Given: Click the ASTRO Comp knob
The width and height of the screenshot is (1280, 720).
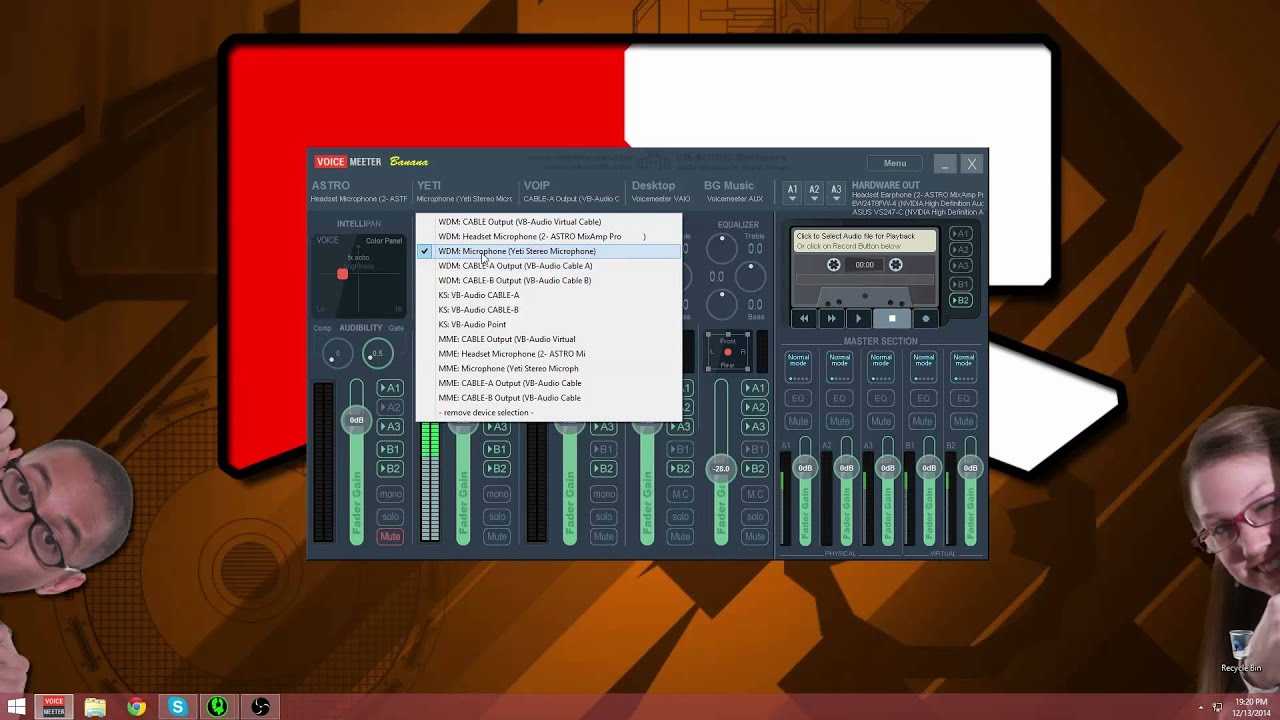Looking at the screenshot, I should click(337, 353).
